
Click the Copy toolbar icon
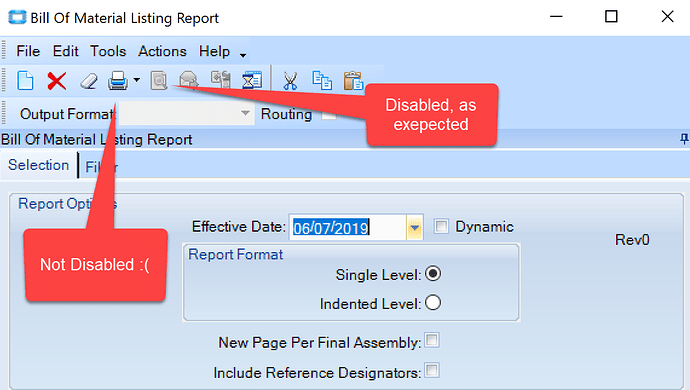(x=322, y=81)
